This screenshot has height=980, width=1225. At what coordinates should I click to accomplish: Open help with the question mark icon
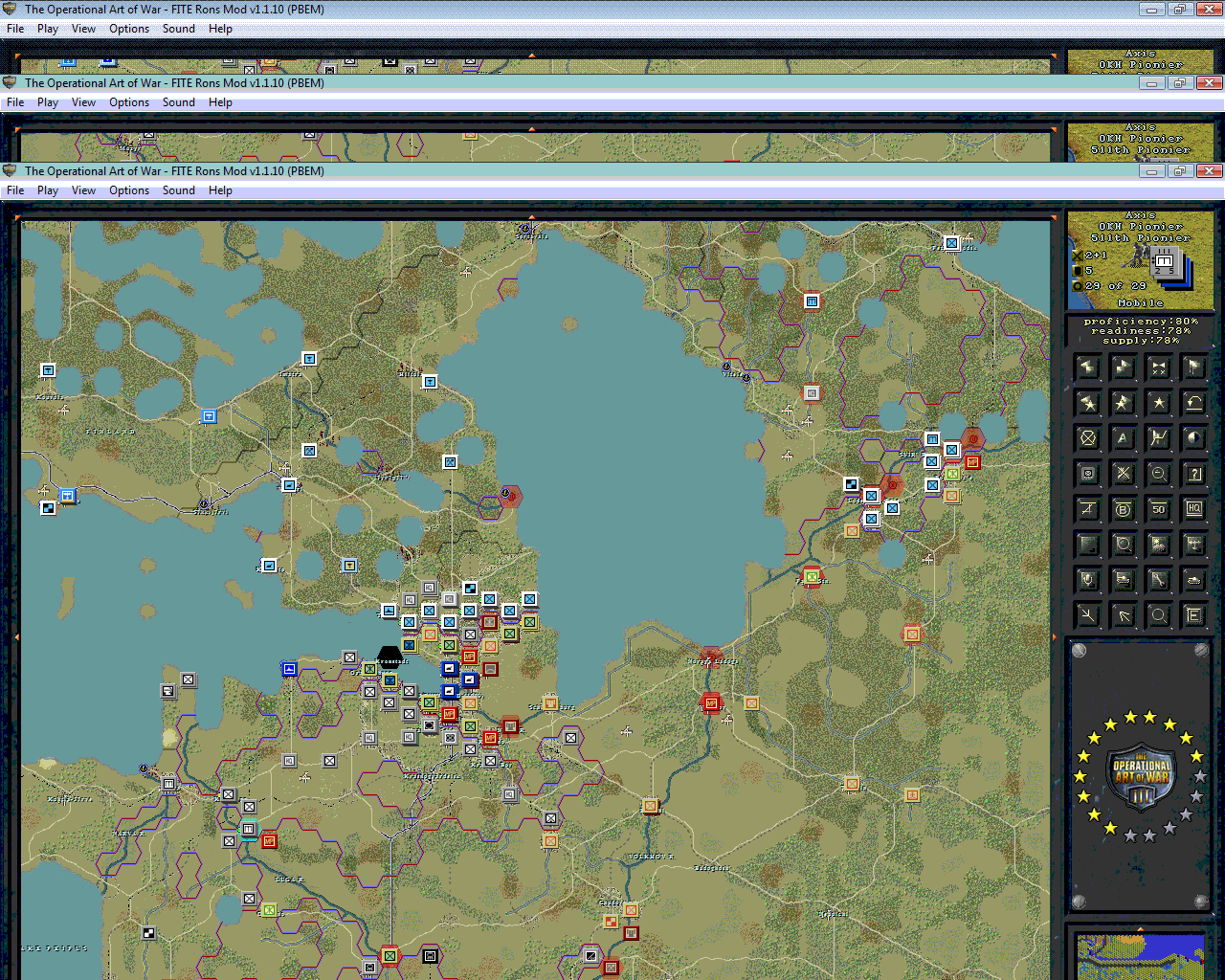[1193, 474]
